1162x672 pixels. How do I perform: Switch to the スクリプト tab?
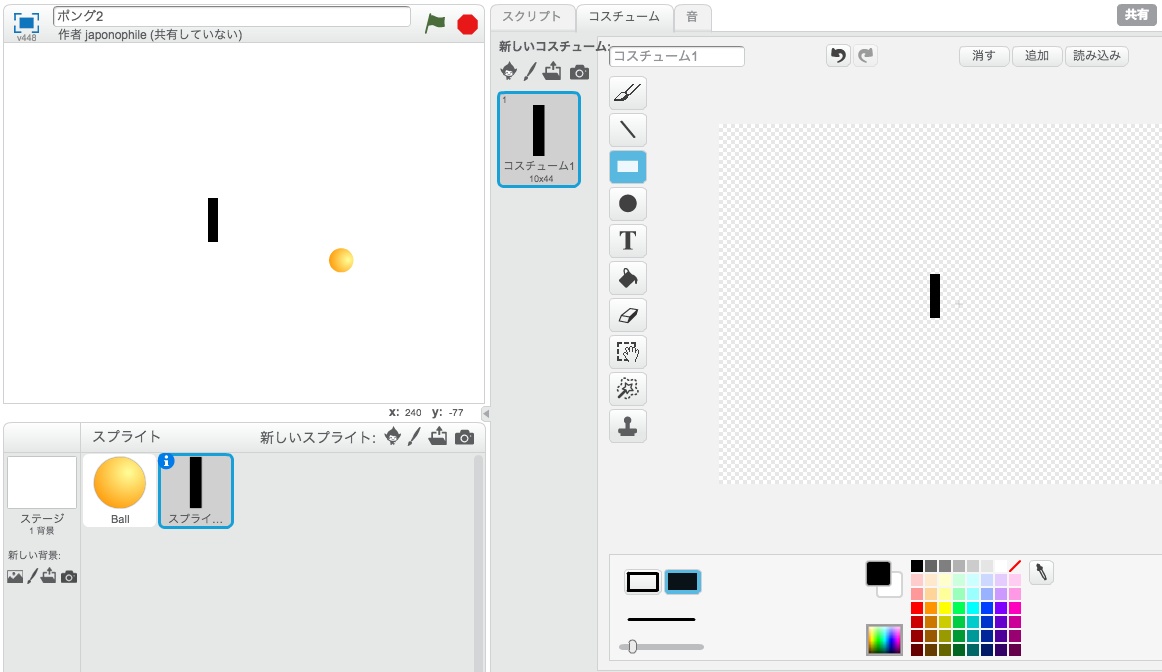(532, 17)
